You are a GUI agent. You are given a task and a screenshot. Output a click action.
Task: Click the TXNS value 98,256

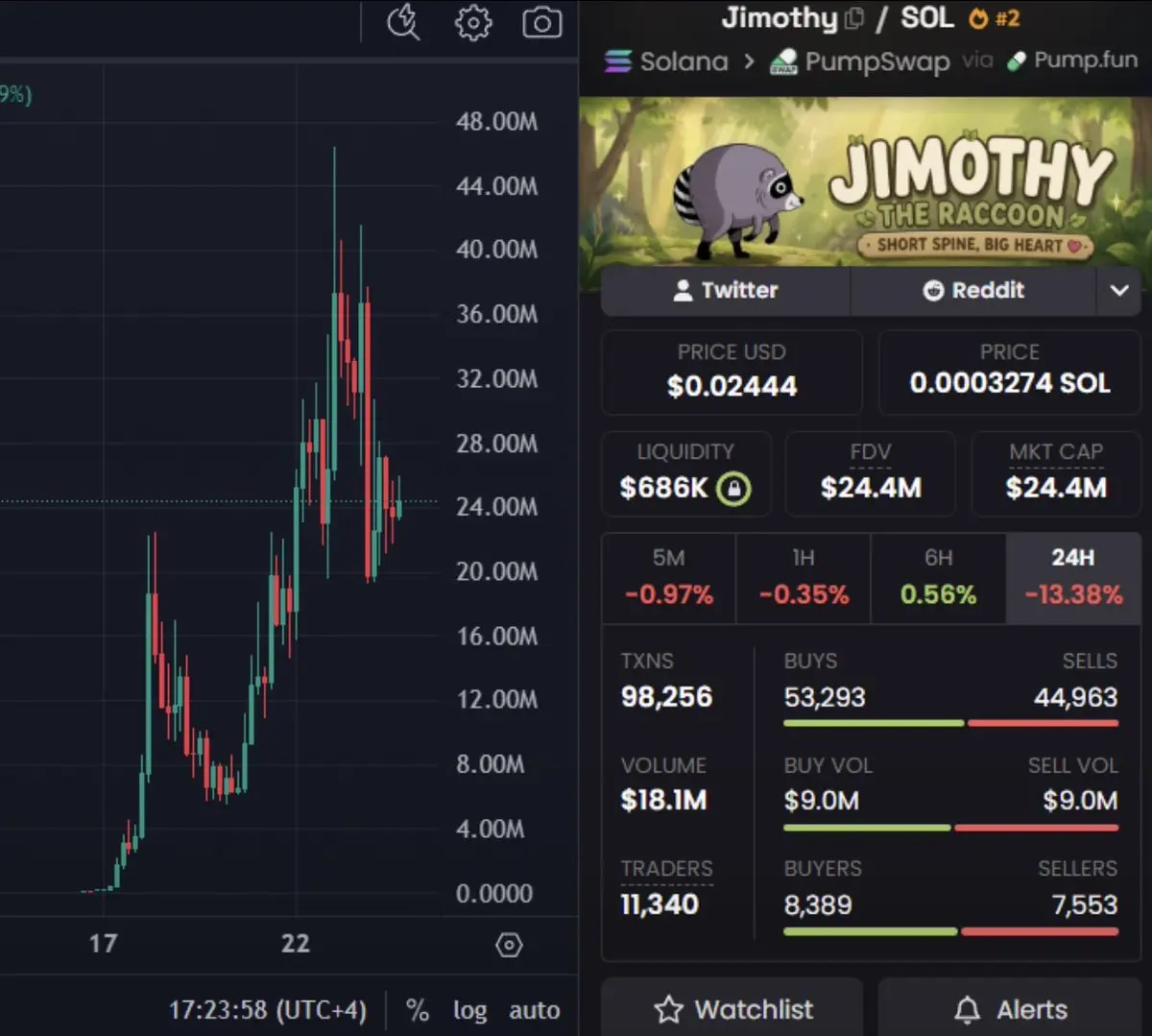666,697
